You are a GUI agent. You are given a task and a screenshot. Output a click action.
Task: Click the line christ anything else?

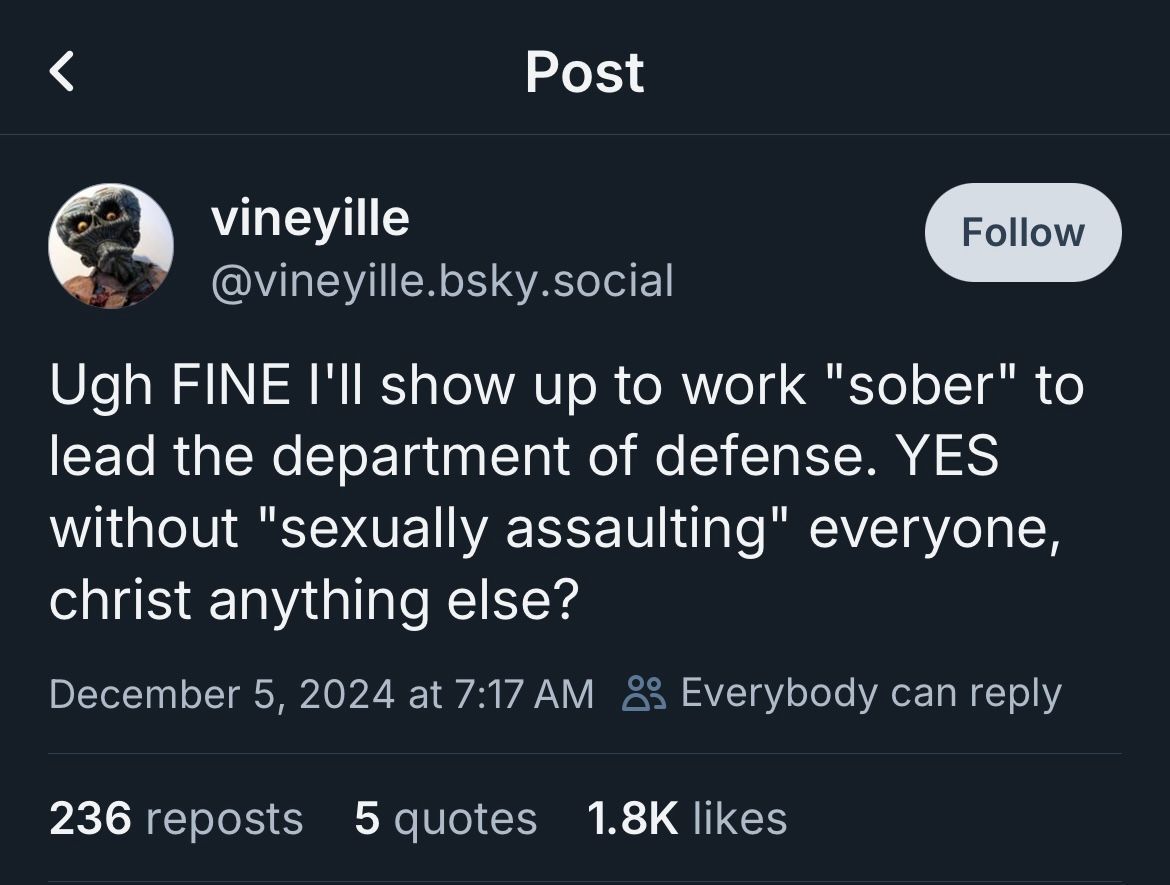pyautogui.click(x=314, y=600)
